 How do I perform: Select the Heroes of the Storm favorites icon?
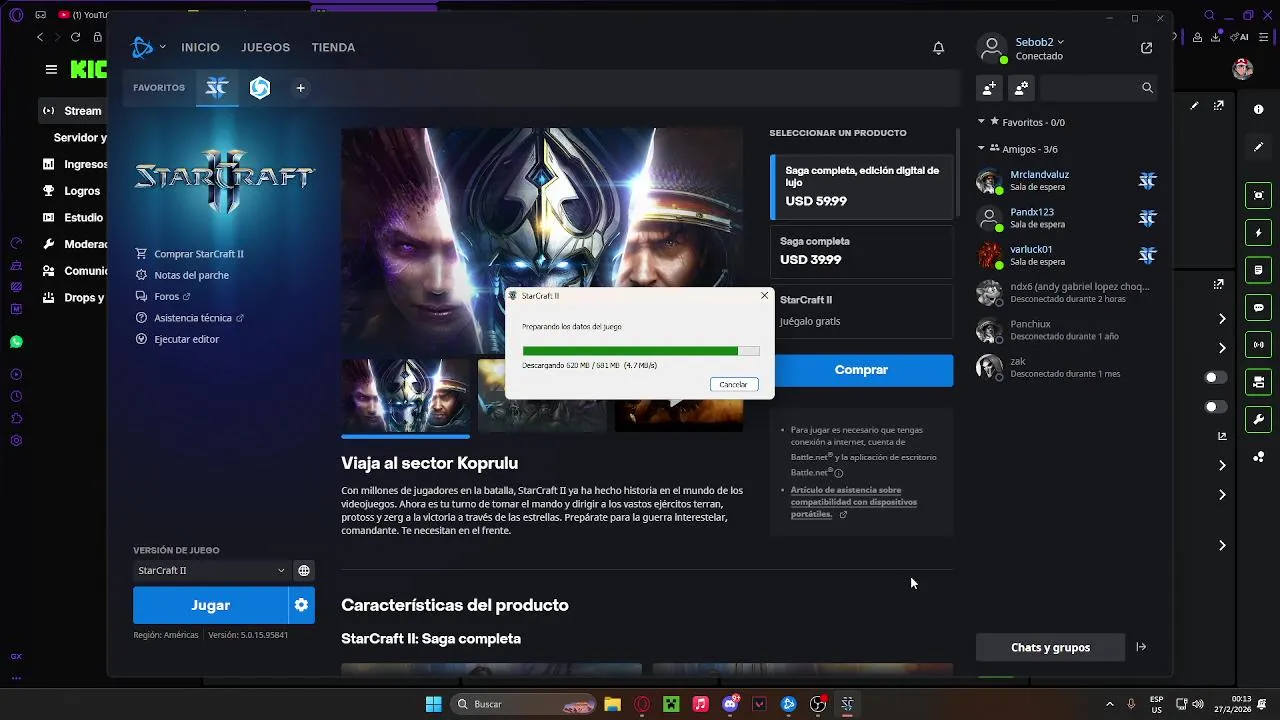tap(260, 88)
